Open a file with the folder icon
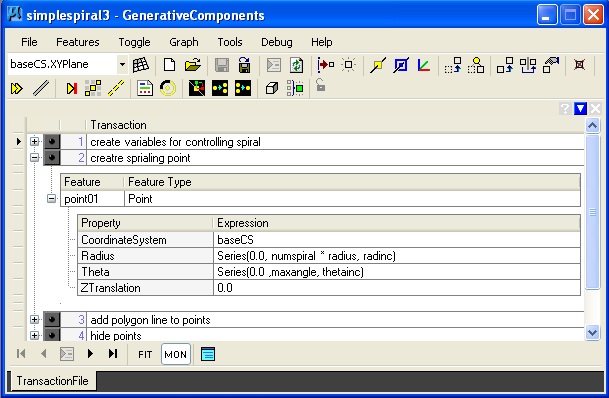 point(193,65)
